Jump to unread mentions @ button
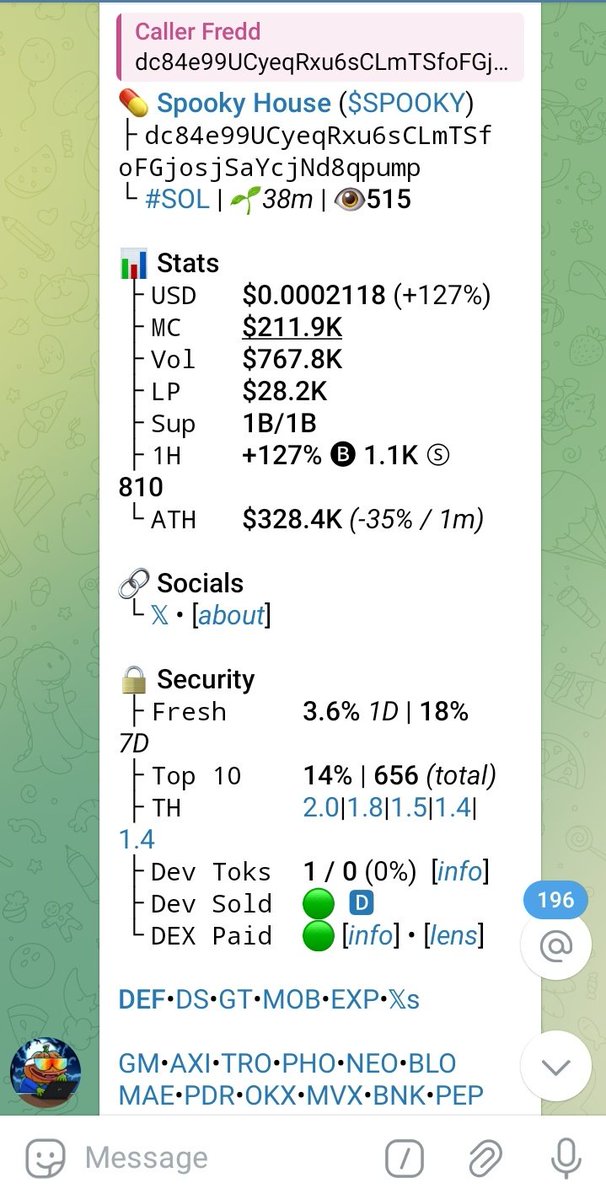The image size is (606, 1199). coord(556,944)
